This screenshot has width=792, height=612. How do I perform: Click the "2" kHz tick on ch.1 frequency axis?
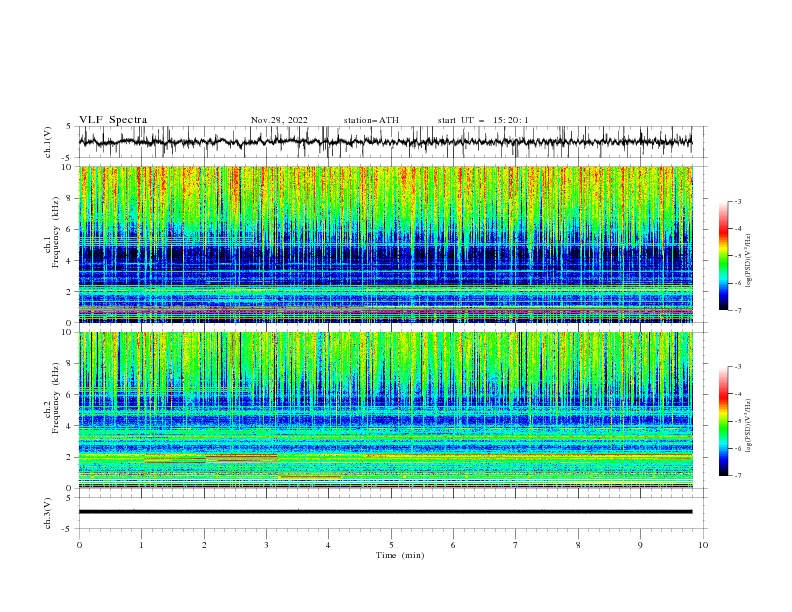(70, 291)
